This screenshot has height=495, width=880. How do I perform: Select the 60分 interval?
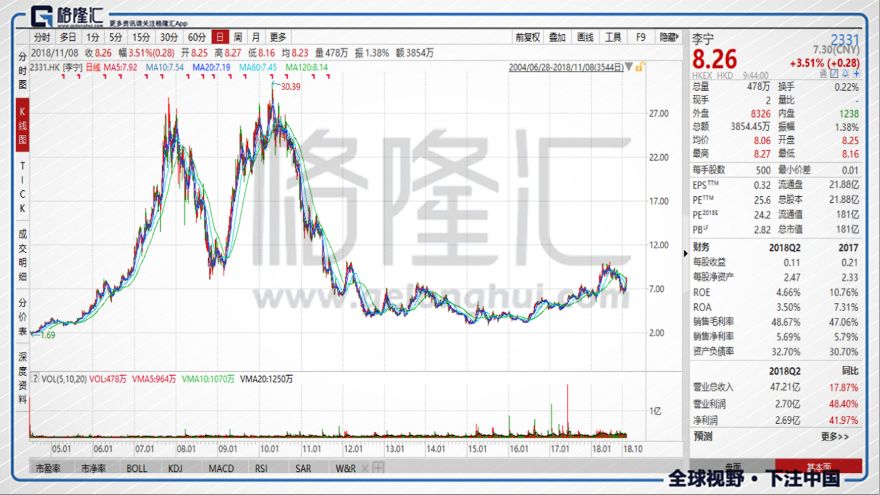196,37
